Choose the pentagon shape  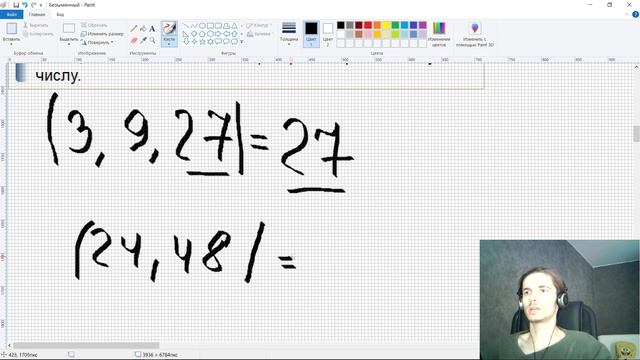202,34
